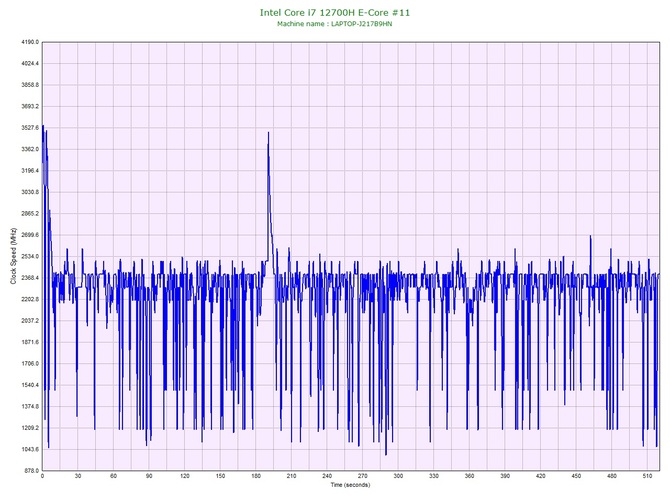Viewport: 670px width, 502px height.
Task: Click the 1374.8 y-axis value
Action: [x=30, y=407]
